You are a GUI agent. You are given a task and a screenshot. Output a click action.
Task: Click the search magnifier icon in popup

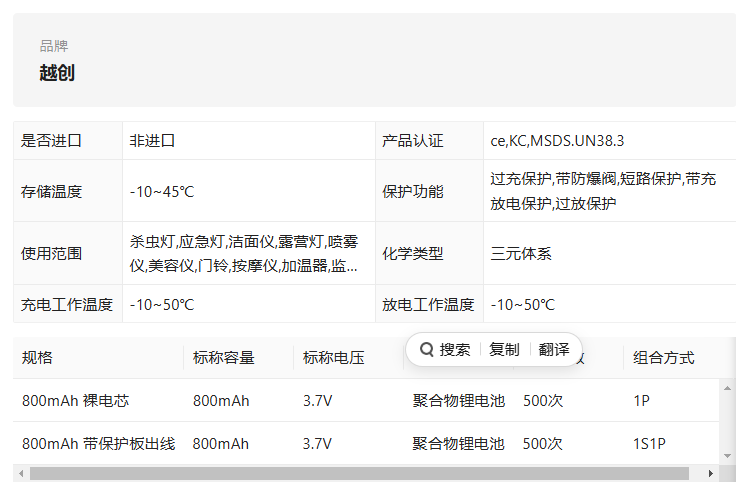tap(426, 349)
